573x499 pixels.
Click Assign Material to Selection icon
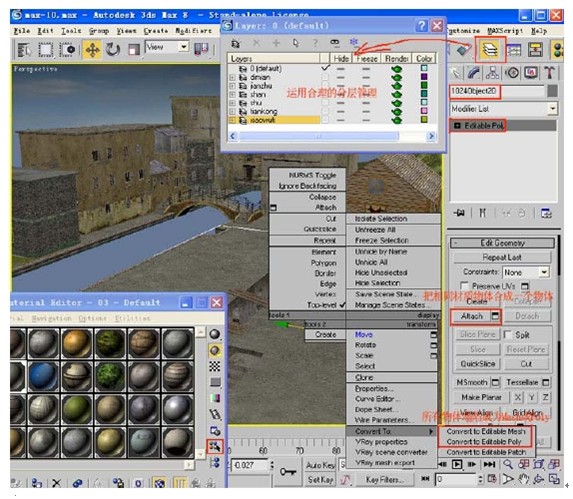(x=37, y=483)
